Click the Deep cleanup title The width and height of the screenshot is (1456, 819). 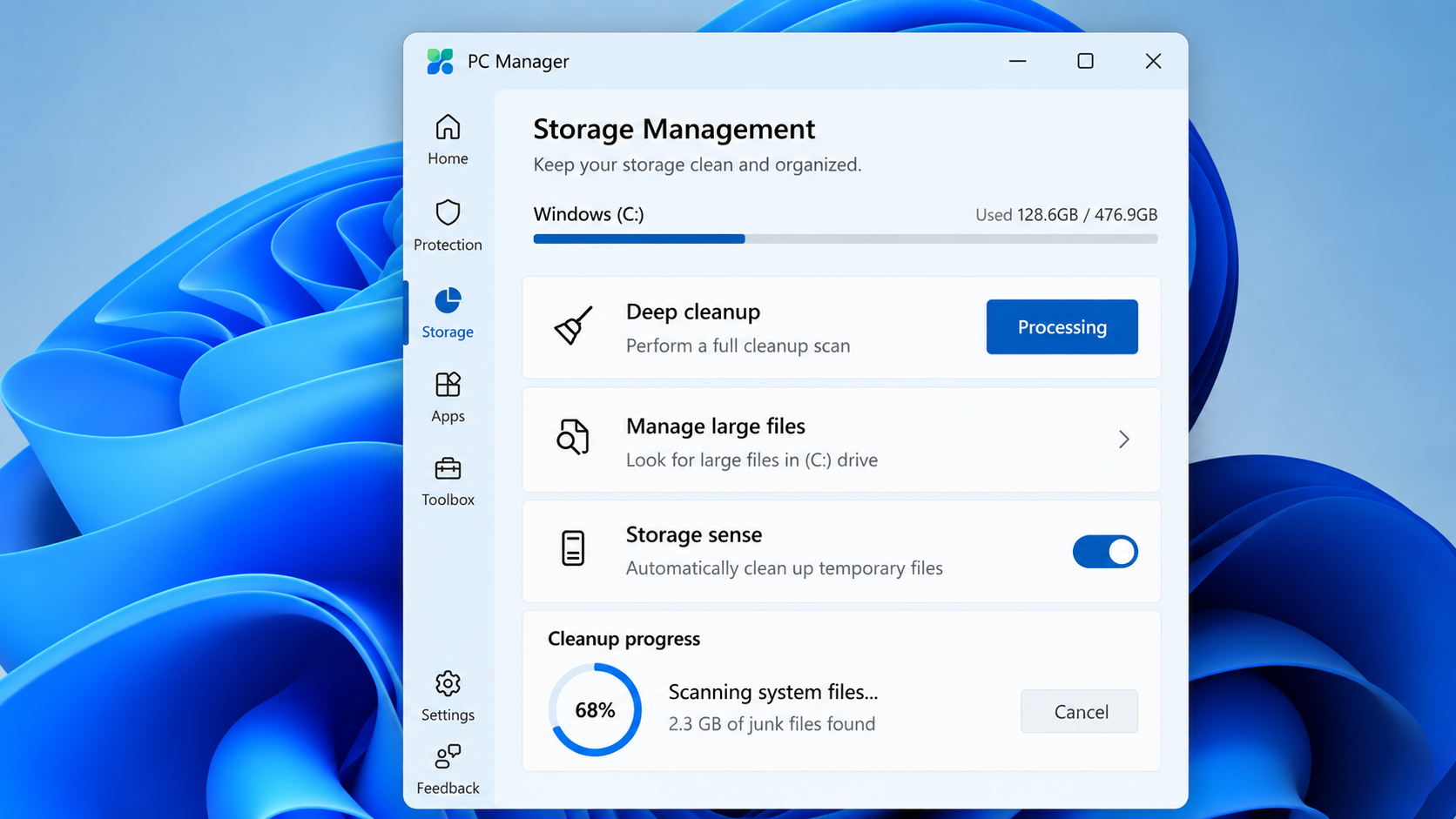[693, 312]
